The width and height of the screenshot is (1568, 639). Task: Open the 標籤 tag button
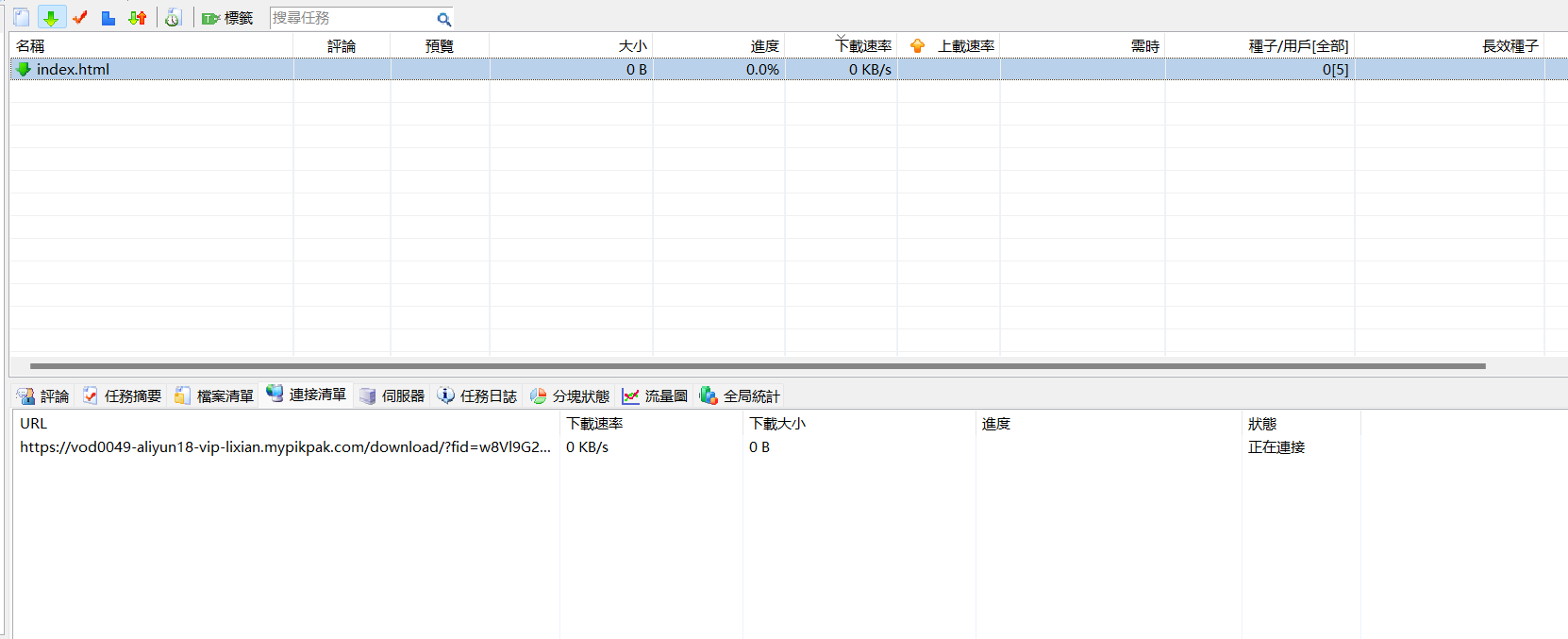227,18
